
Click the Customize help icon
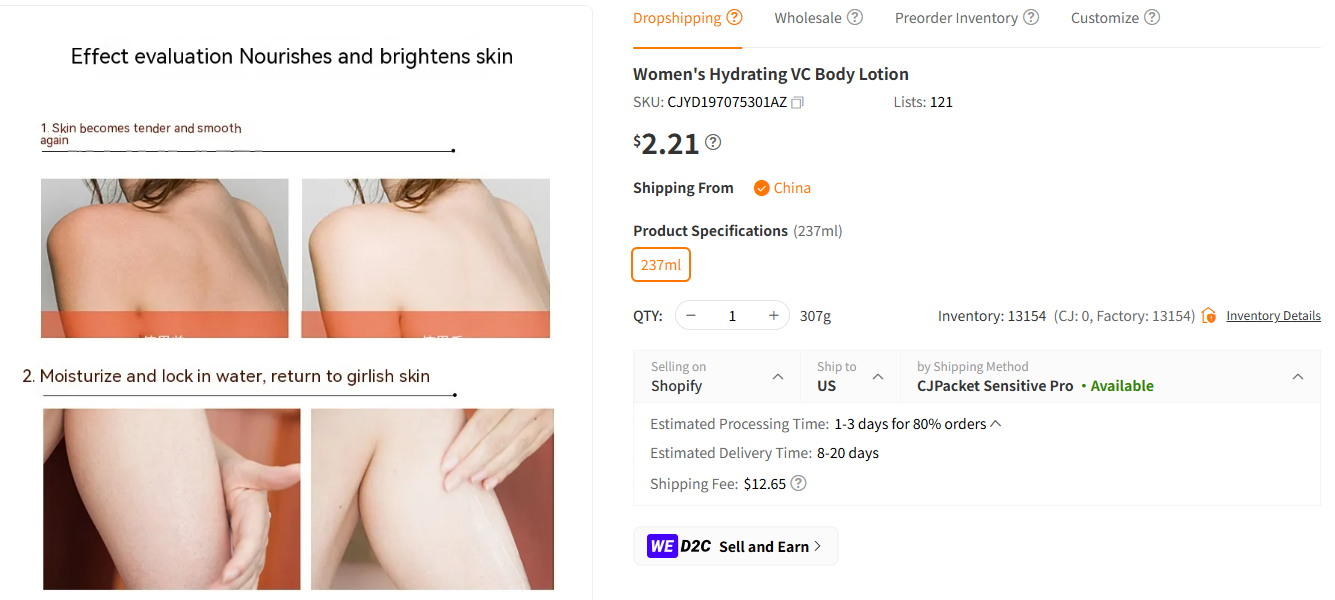pyautogui.click(x=1151, y=17)
